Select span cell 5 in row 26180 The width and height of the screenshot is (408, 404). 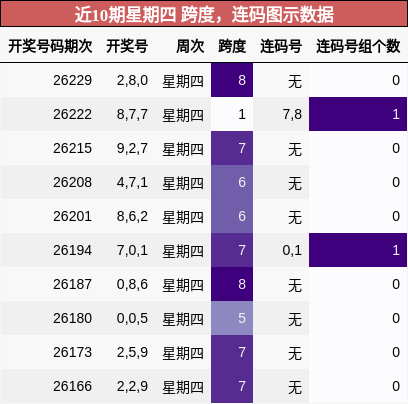(232, 318)
